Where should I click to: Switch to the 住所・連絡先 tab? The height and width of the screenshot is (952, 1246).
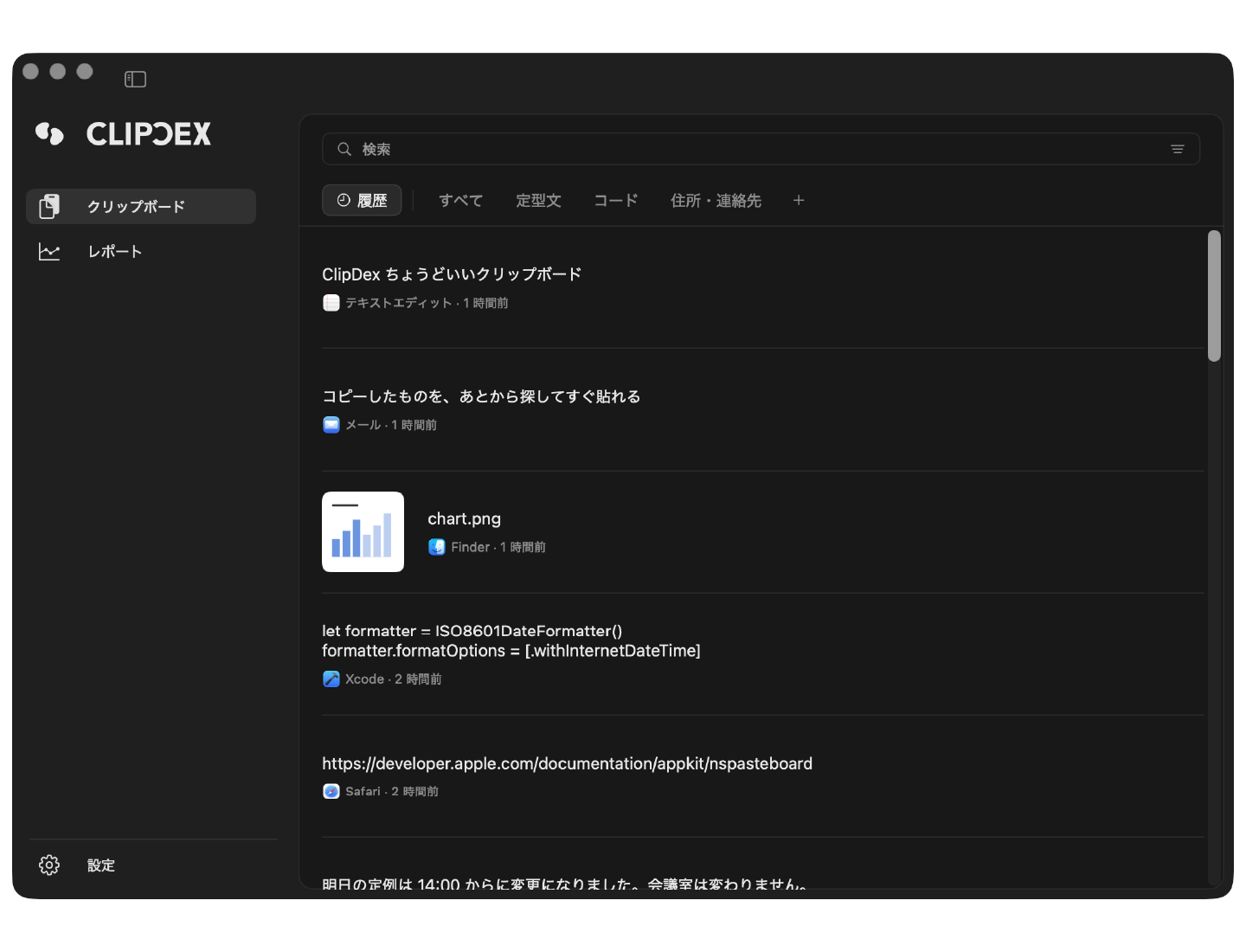point(716,201)
